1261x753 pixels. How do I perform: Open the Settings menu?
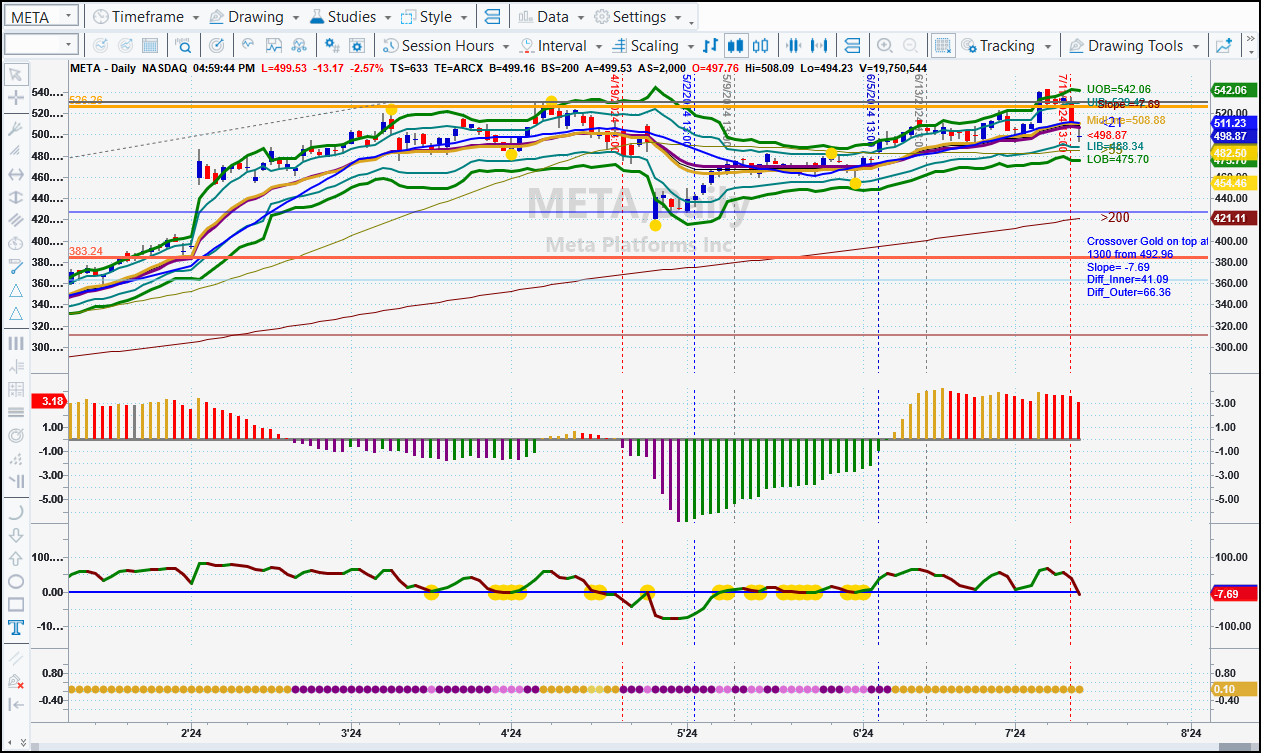pos(638,17)
